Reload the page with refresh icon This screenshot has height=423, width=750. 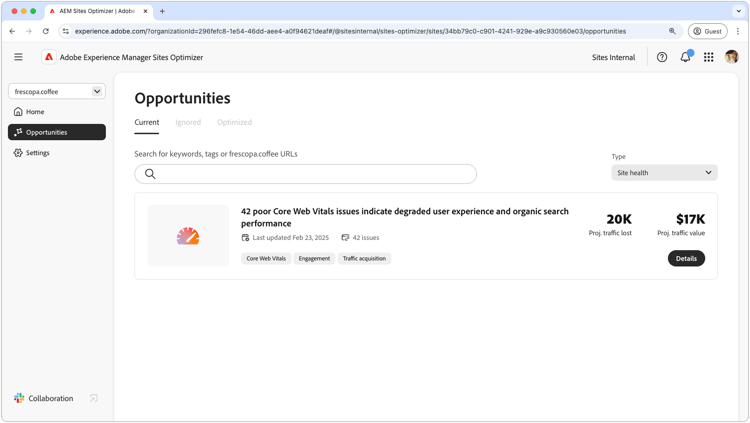[45, 31]
